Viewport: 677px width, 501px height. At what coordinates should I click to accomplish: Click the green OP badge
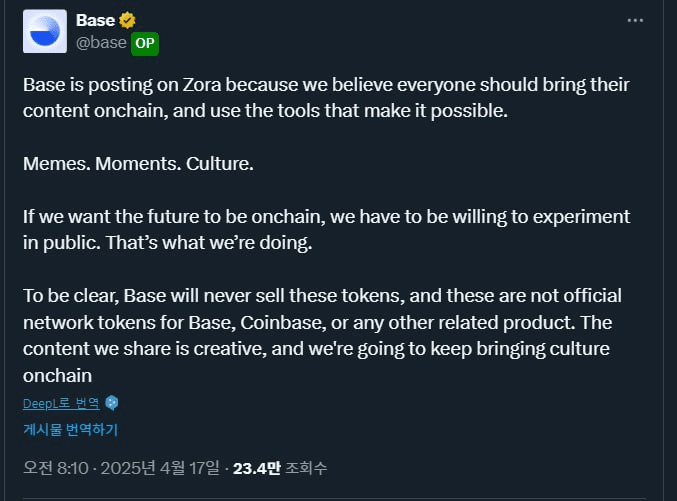145,44
